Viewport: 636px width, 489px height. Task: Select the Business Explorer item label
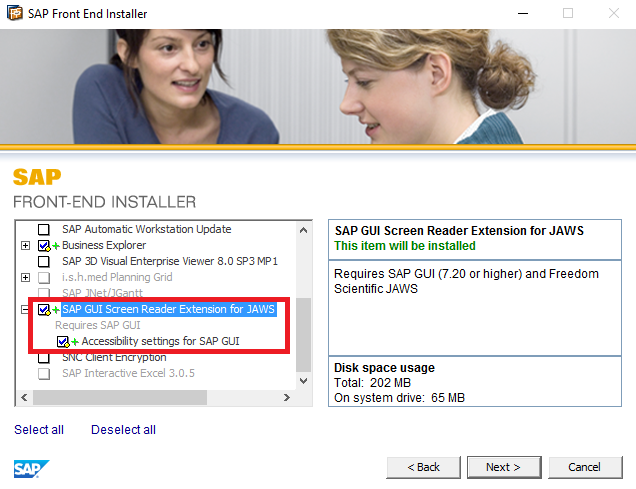pyautogui.click(x=104, y=245)
